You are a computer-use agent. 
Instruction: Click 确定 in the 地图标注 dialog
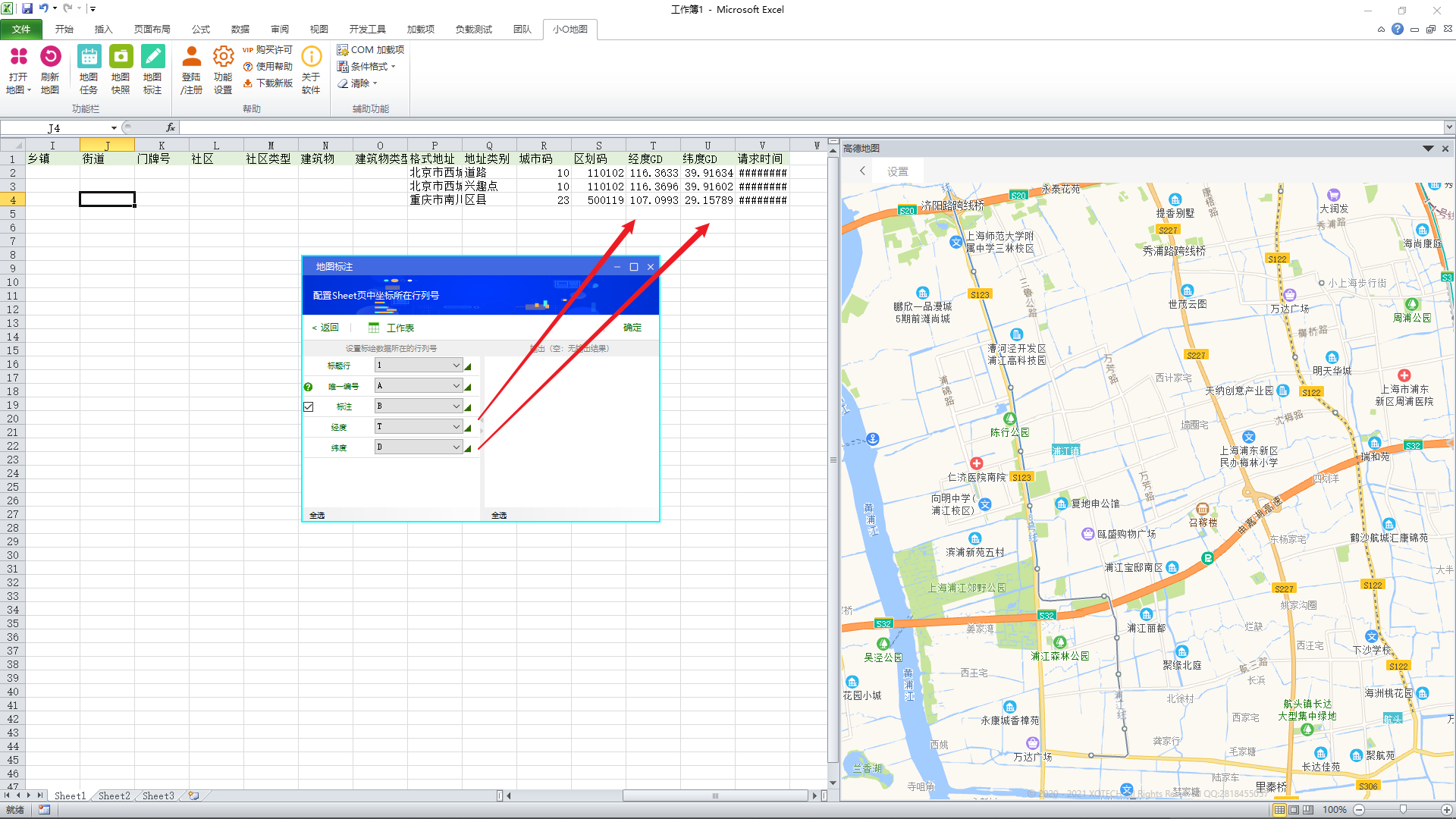(632, 328)
